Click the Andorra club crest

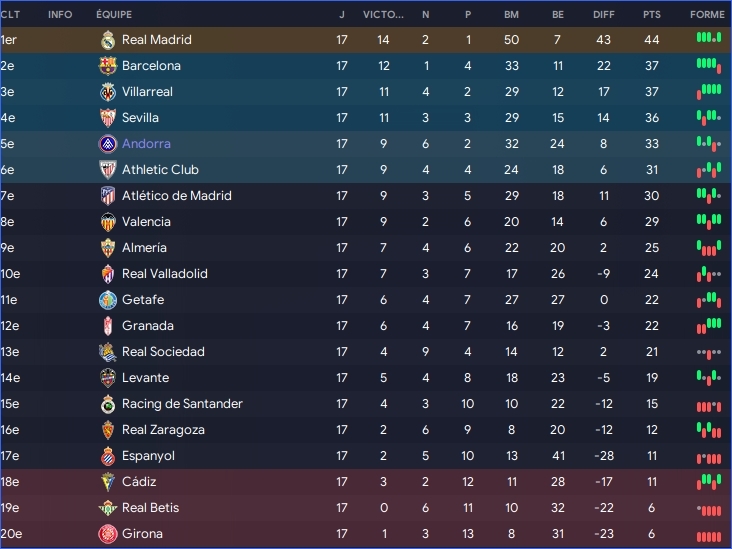pos(108,144)
